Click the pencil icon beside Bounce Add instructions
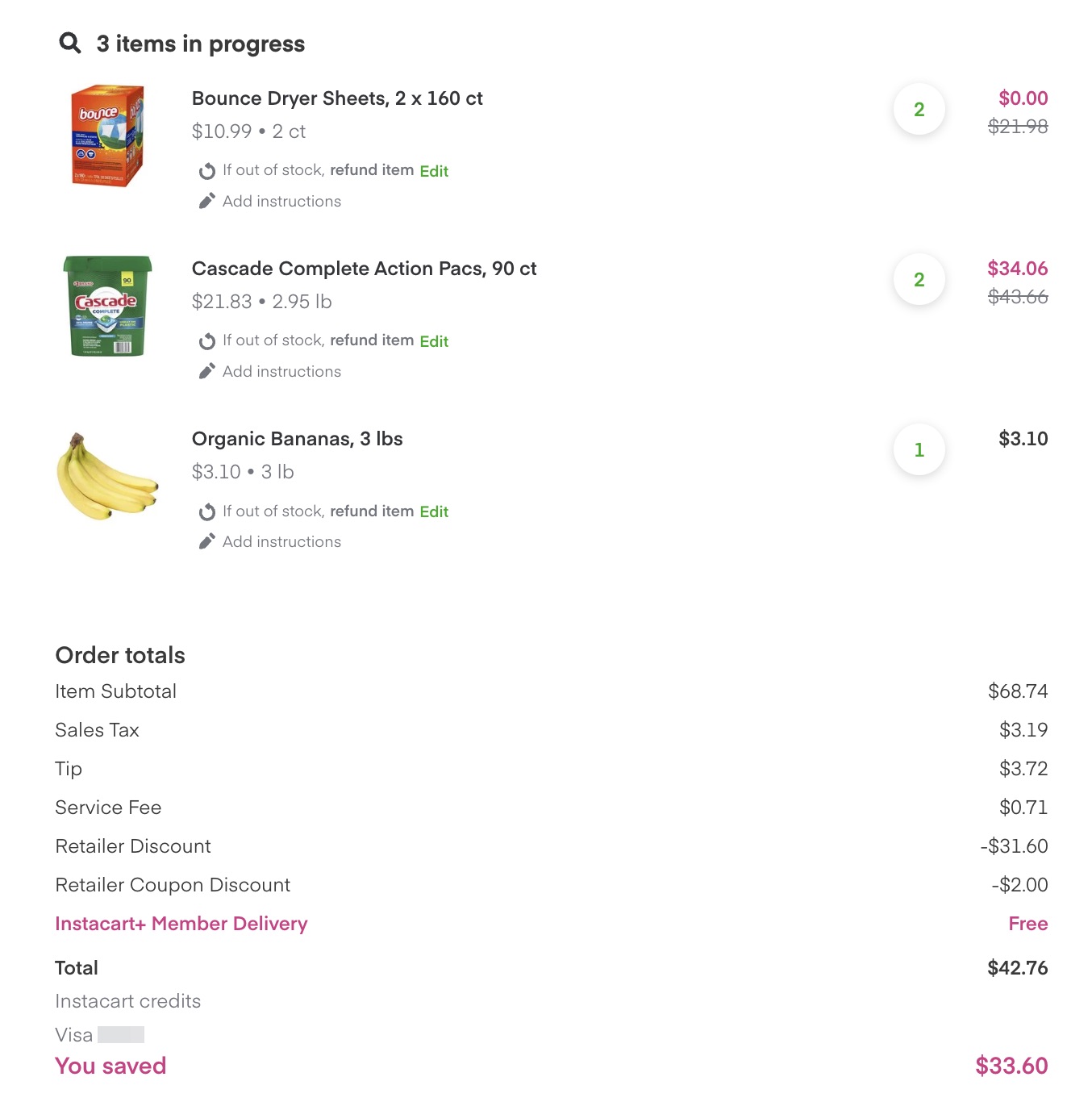 (207, 200)
